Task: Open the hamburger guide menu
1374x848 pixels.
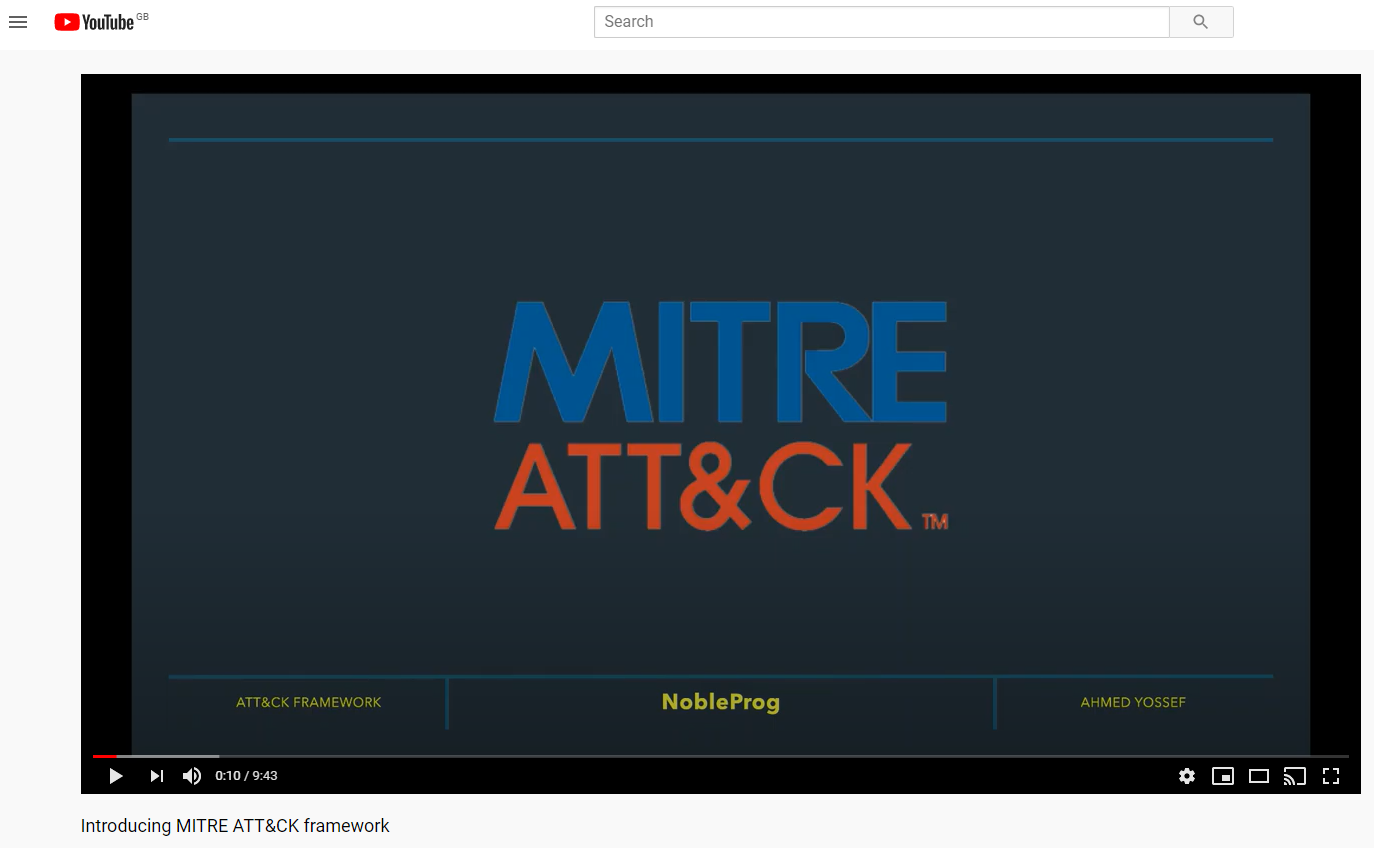Action: pos(18,22)
